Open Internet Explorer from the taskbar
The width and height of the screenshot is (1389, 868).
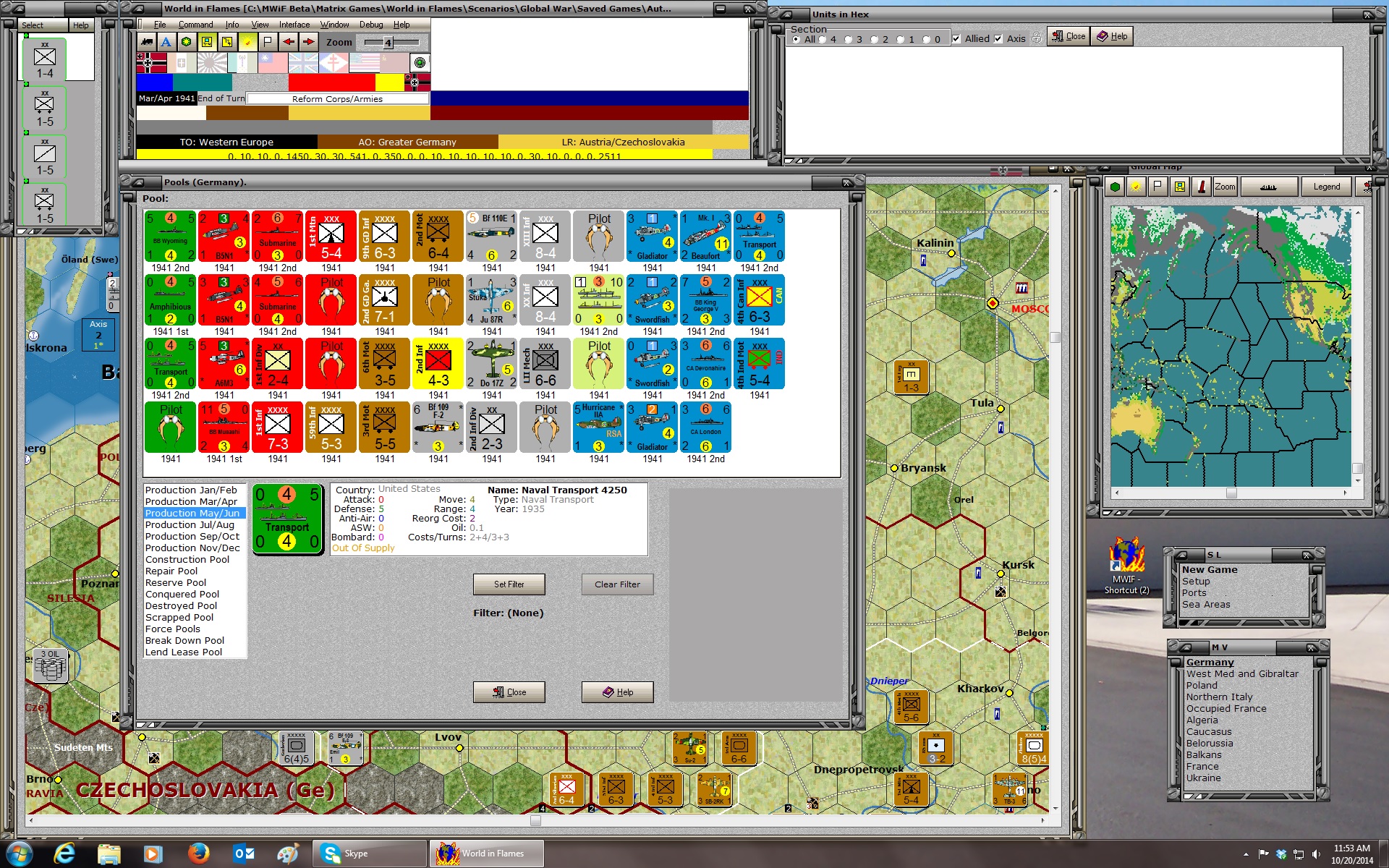[x=64, y=854]
